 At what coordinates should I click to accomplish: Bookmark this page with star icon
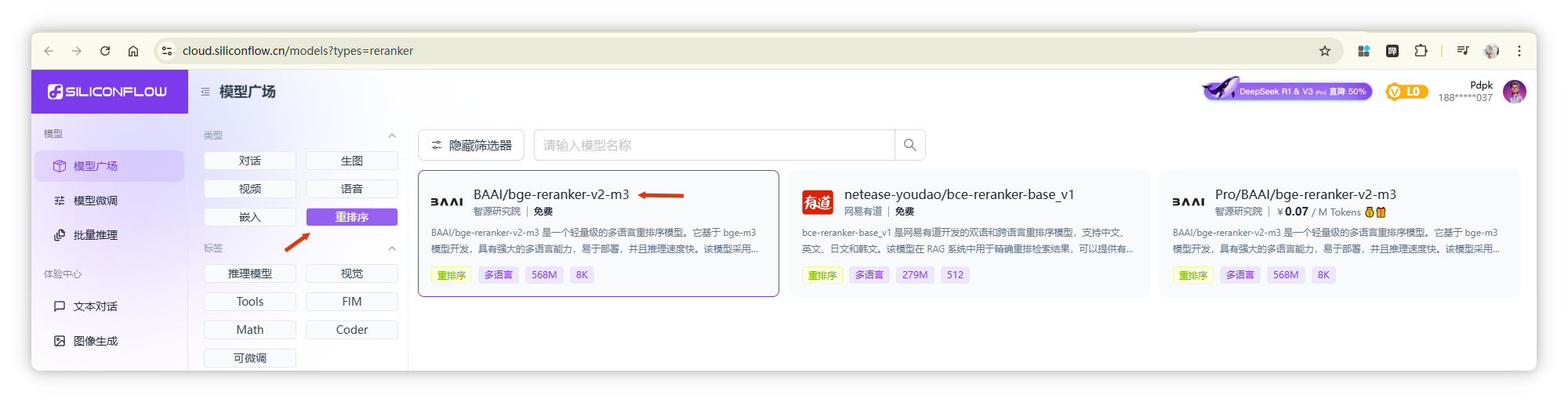[x=1324, y=51]
